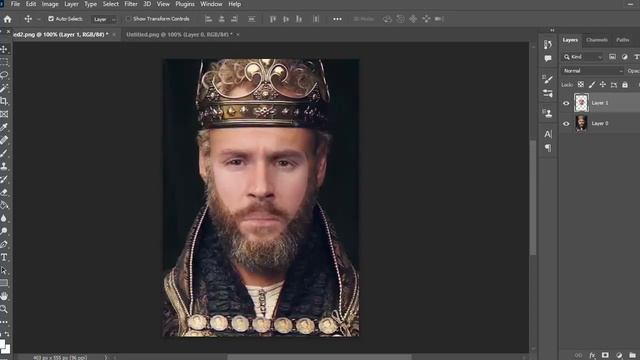Toggle lock transparent pixels
The image size is (640, 360).
tap(580, 84)
